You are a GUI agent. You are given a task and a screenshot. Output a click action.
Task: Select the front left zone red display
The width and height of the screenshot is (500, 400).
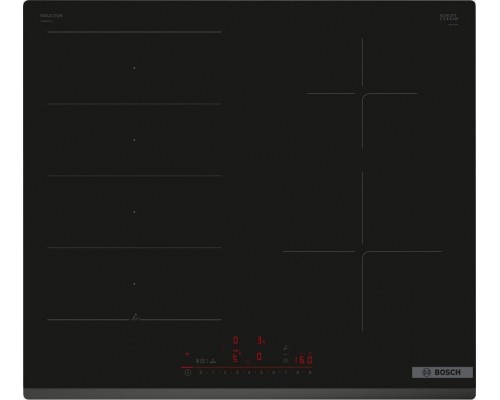click(236, 356)
